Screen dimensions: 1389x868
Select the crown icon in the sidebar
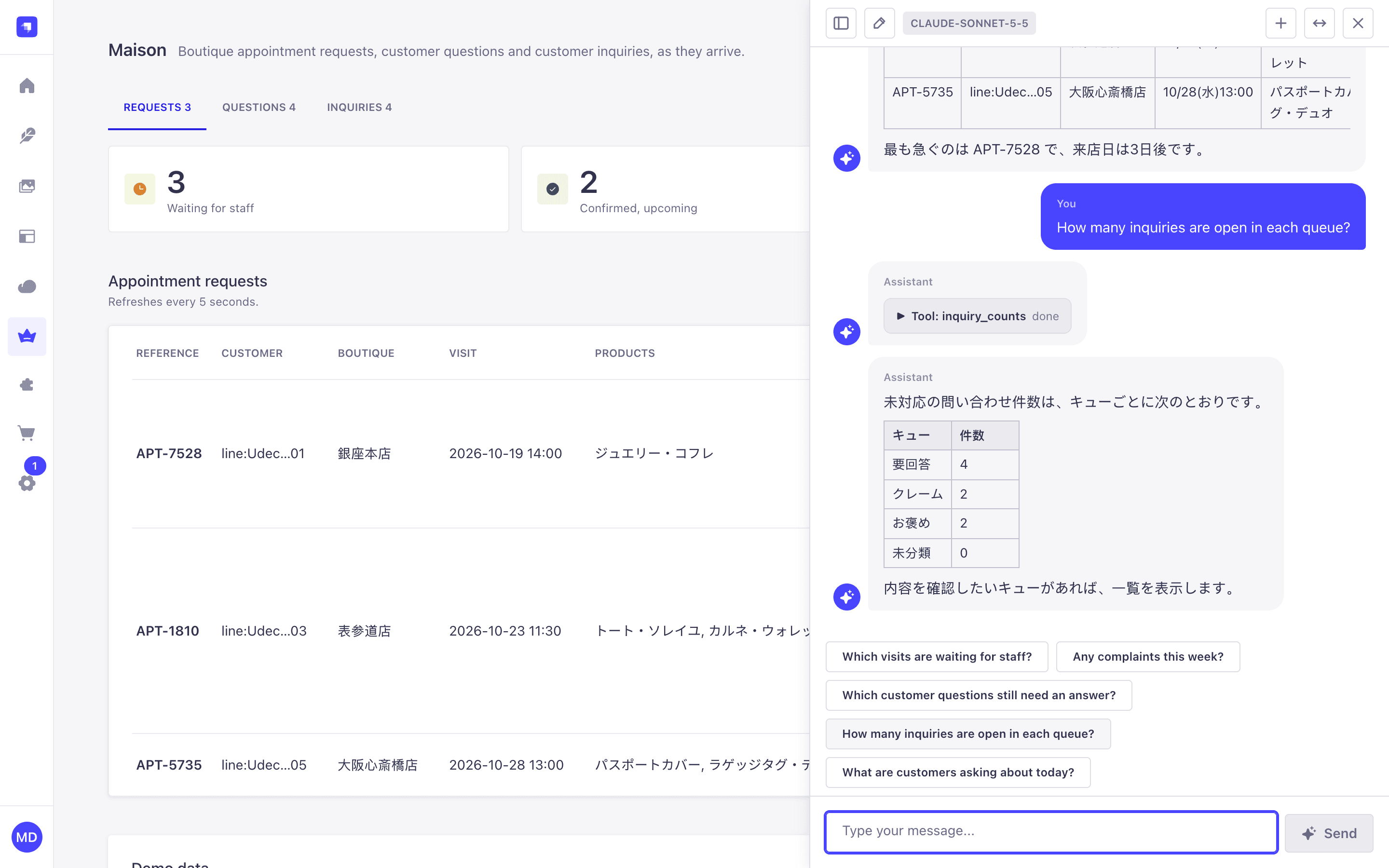click(27, 337)
